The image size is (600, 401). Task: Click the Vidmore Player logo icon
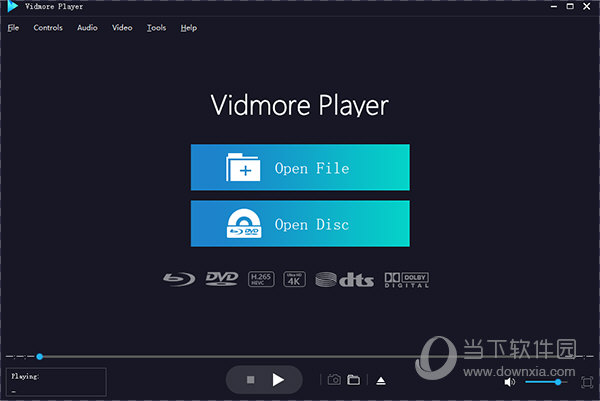point(13,6)
